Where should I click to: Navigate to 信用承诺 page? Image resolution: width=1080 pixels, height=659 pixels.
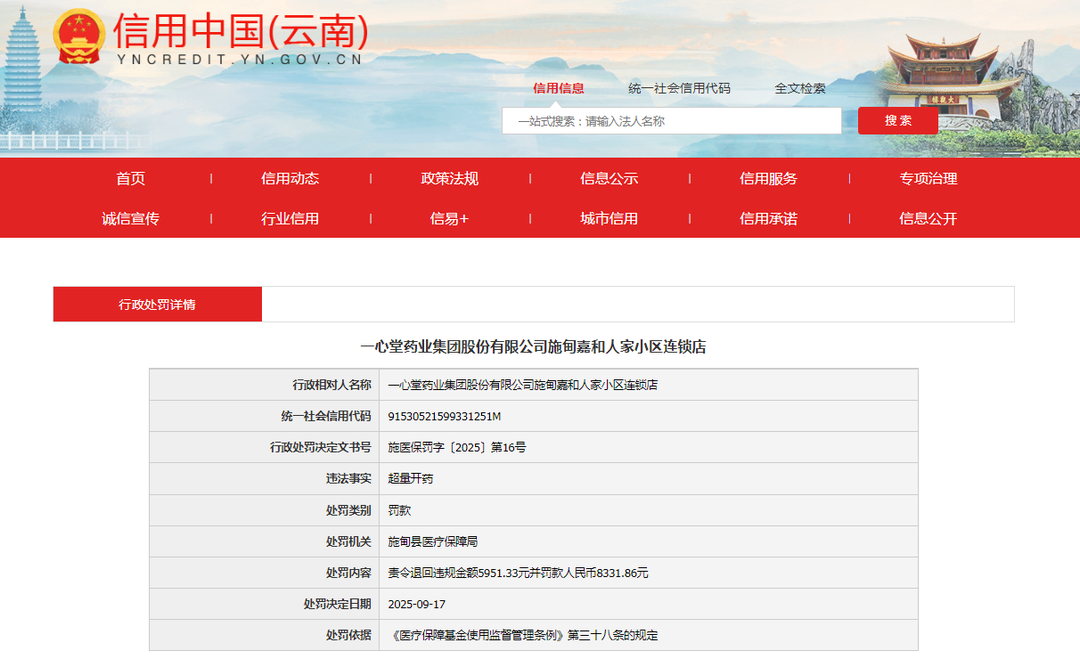click(x=769, y=218)
